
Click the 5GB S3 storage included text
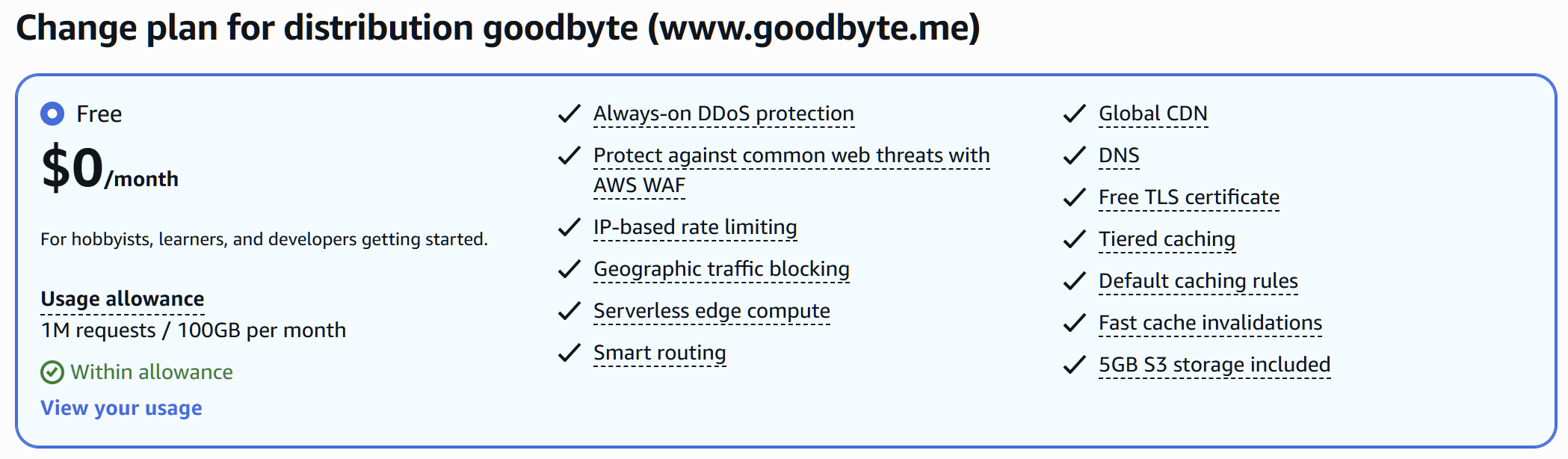[x=1214, y=365]
